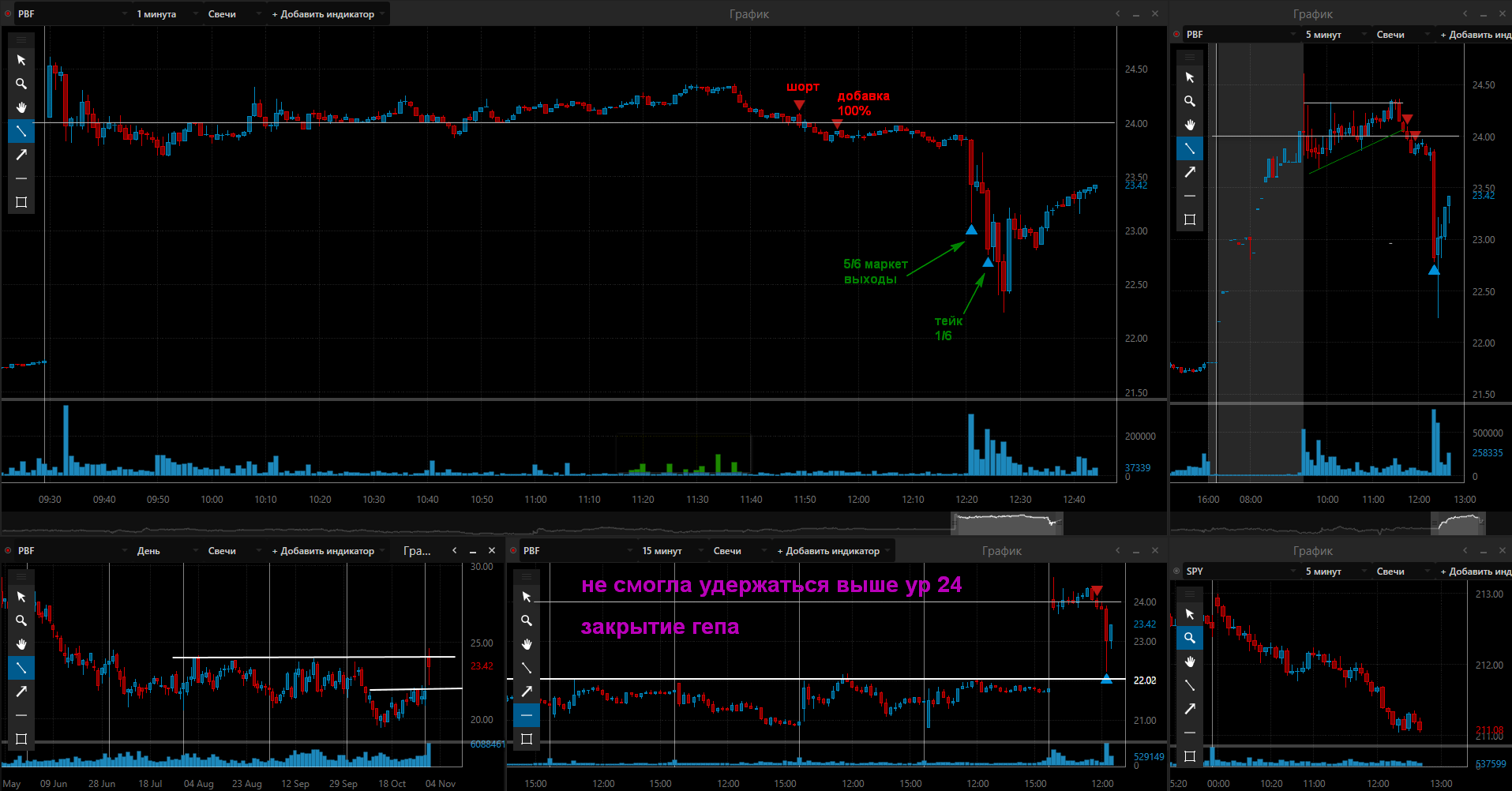Click the toolbar drag handle in the 1-minute chart
Viewport: 1512px width, 791px height.
[21, 39]
